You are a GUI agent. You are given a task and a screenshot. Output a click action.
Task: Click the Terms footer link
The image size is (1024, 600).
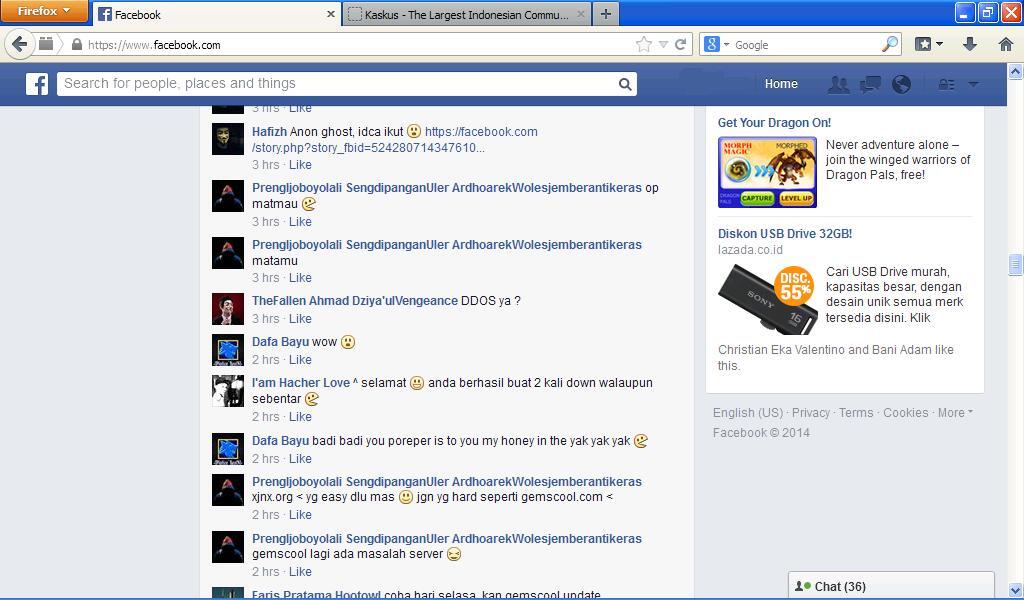856,413
